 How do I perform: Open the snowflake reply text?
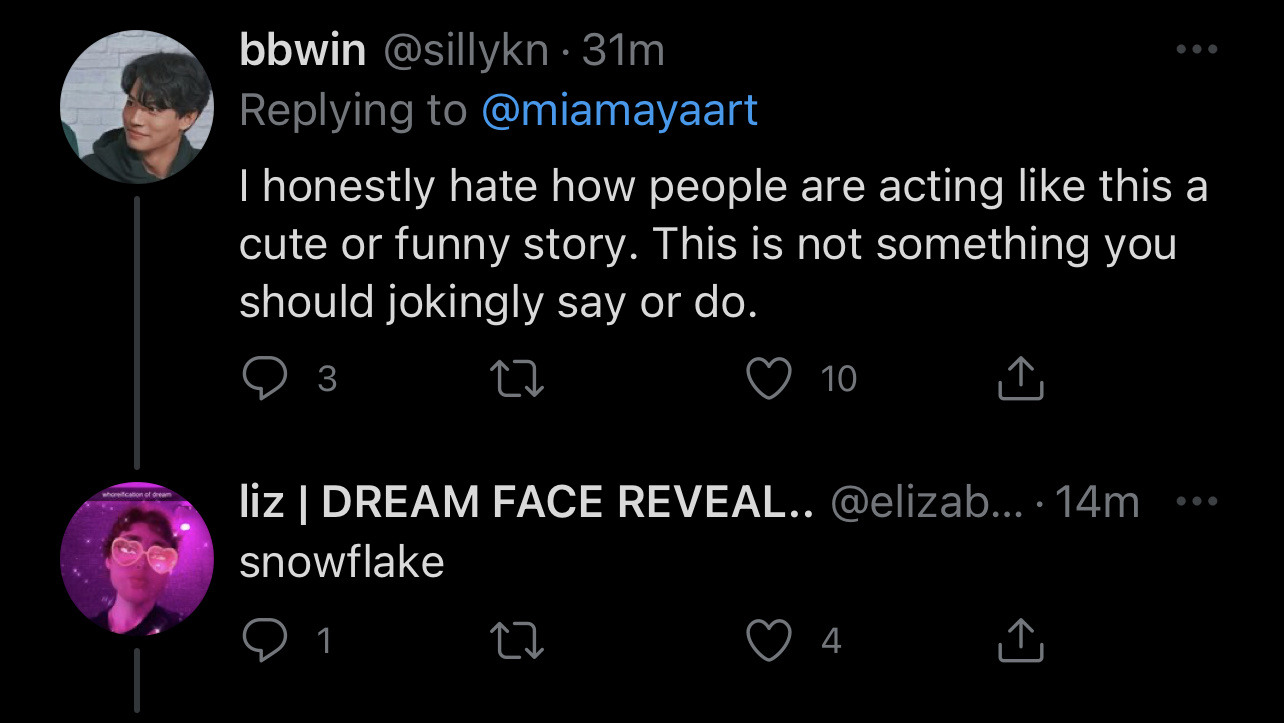[342, 562]
